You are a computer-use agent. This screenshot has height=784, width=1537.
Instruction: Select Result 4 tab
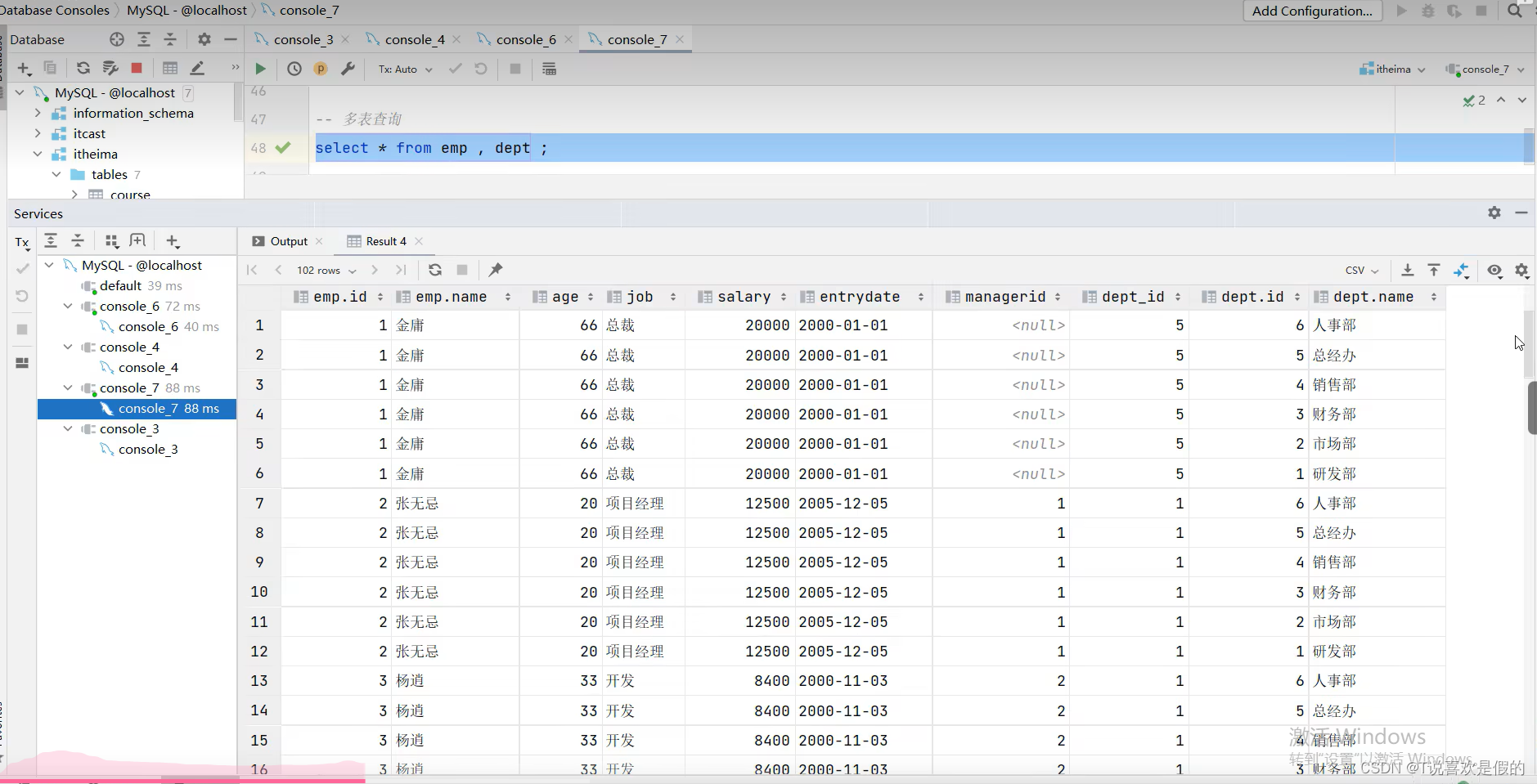pos(385,241)
